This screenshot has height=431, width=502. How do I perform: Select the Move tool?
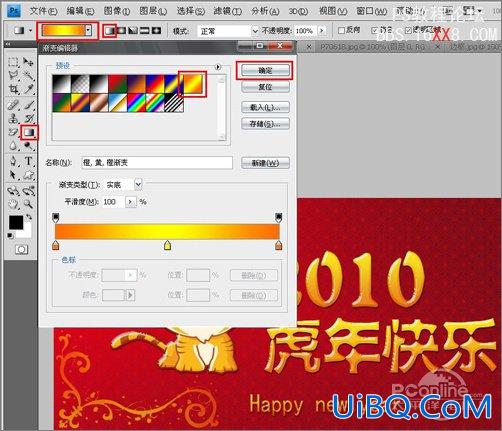28,62
